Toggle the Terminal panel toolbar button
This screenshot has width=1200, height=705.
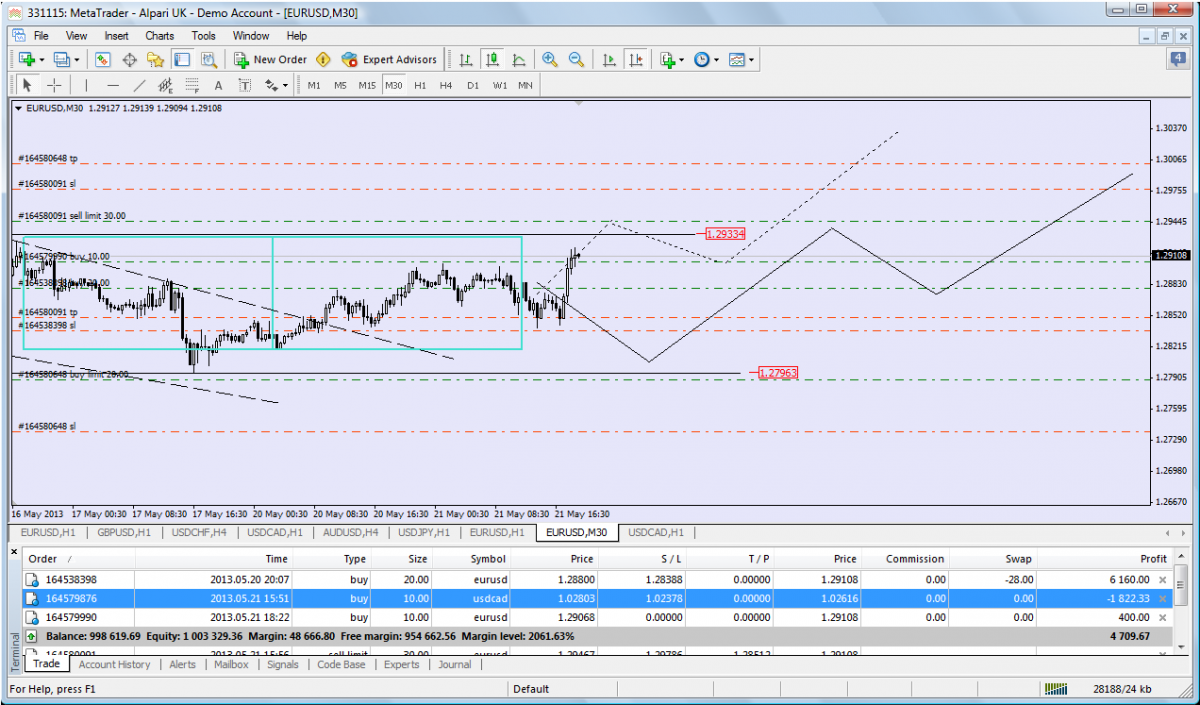click(x=181, y=60)
